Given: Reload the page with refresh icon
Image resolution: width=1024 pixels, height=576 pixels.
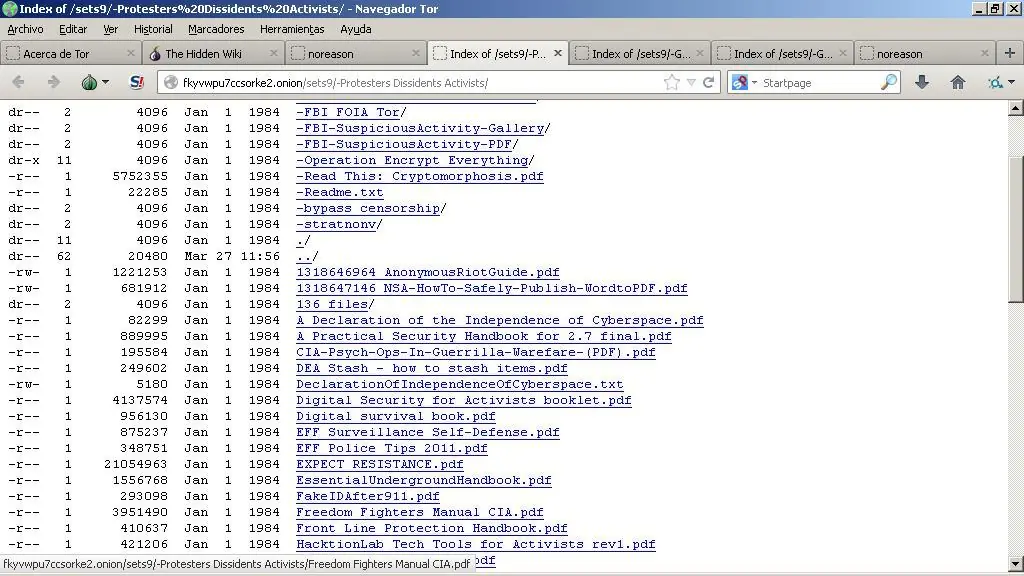Looking at the screenshot, I should tap(708, 82).
